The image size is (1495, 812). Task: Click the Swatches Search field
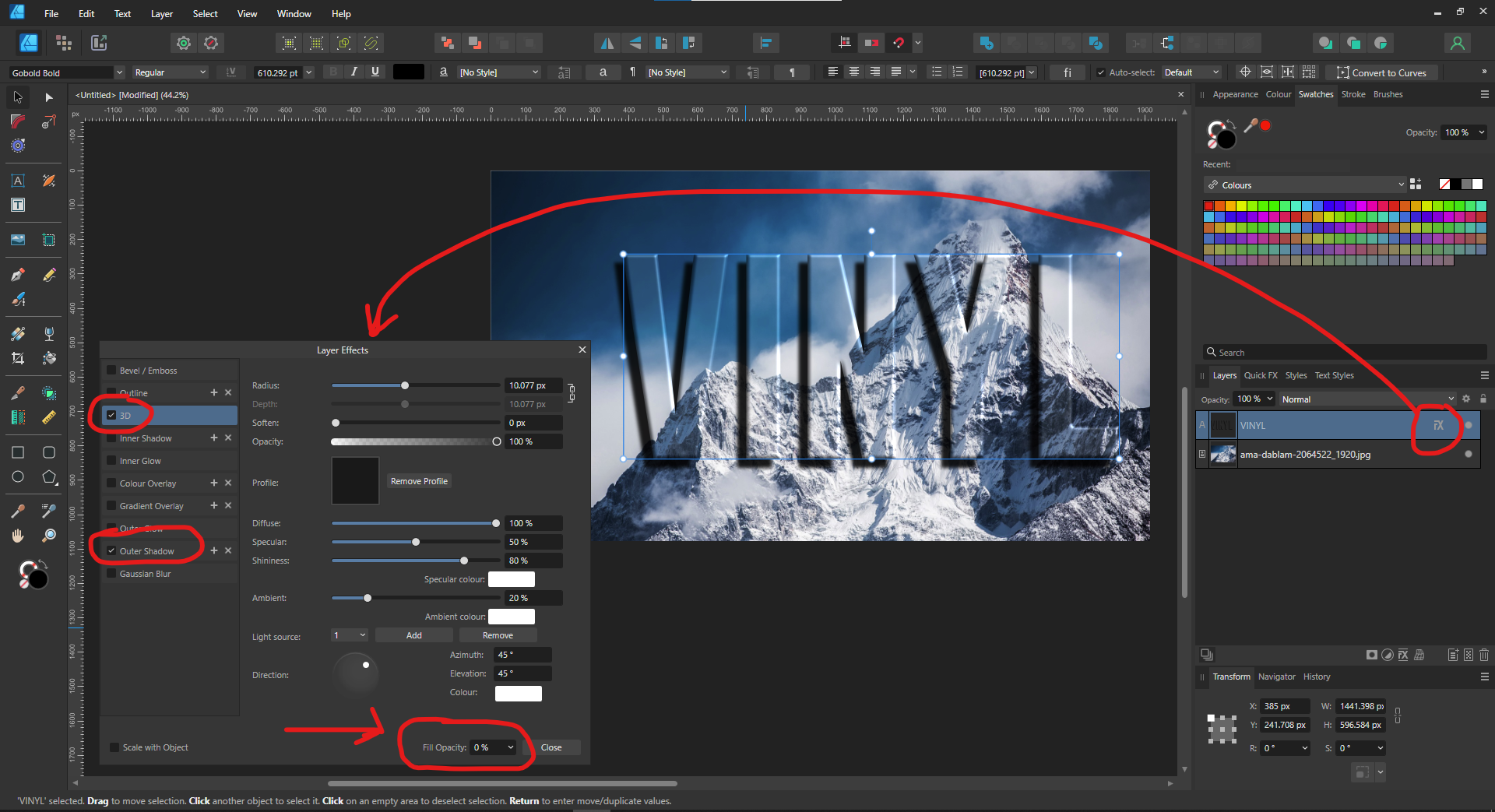point(1345,353)
